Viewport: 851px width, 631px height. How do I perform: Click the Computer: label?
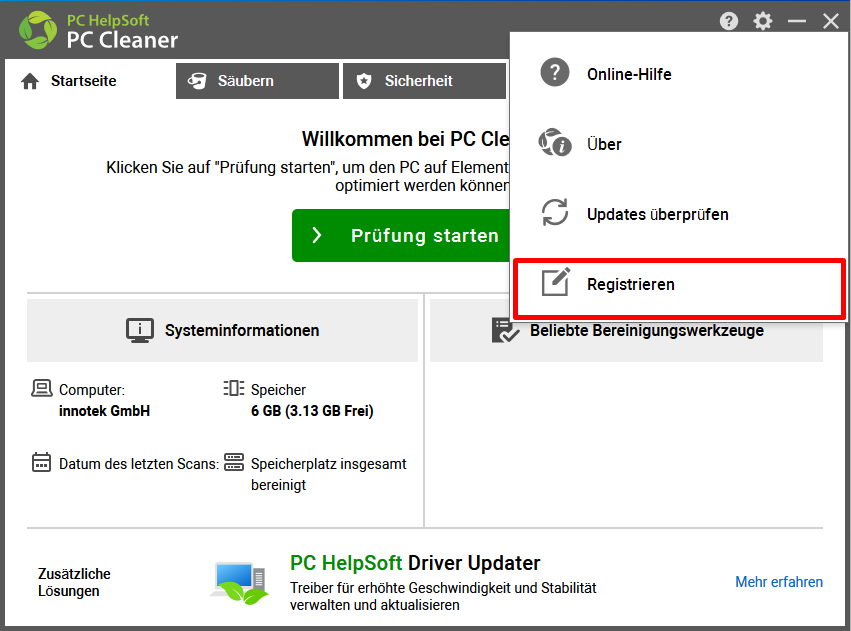click(92, 390)
